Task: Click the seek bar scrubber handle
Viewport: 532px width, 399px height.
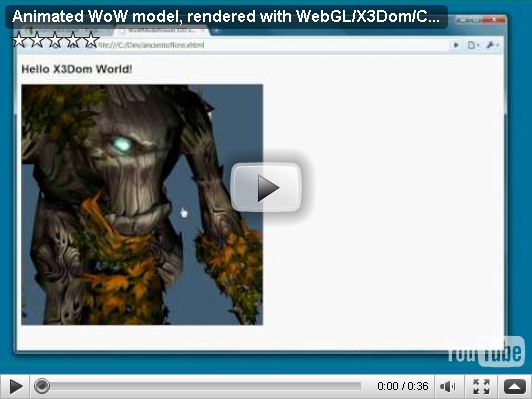Action: click(42, 386)
